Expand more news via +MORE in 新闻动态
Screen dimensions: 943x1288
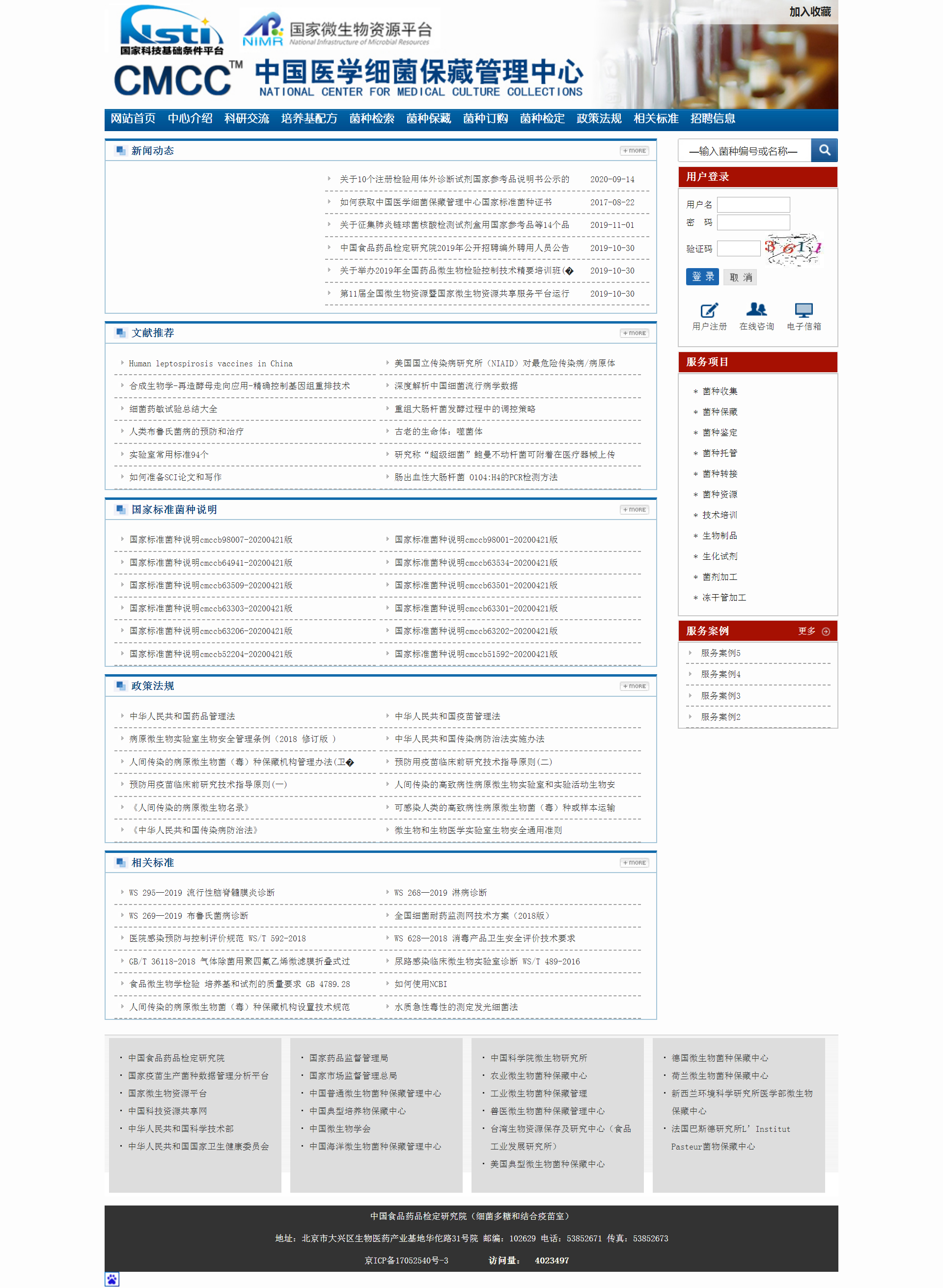[634, 150]
